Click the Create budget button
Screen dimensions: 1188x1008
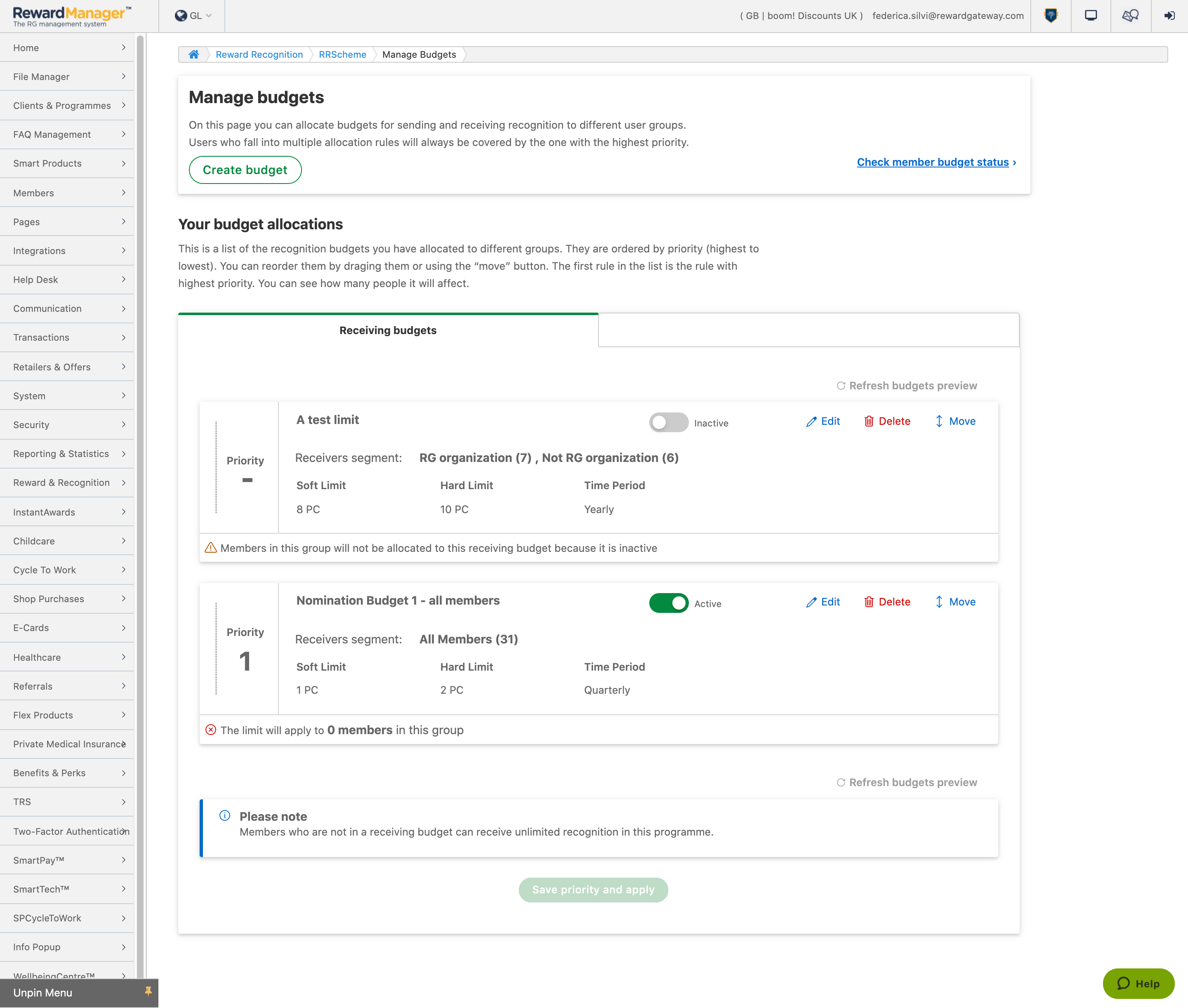coord(245,170)
